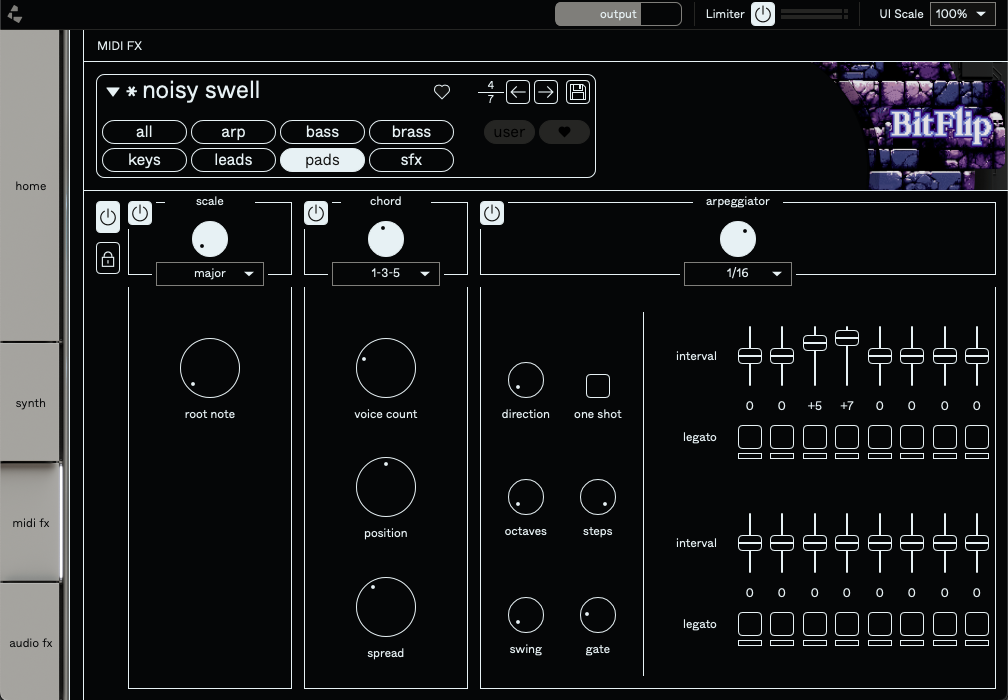
Task: Click the chord amount knob
Action: (386, 239)
